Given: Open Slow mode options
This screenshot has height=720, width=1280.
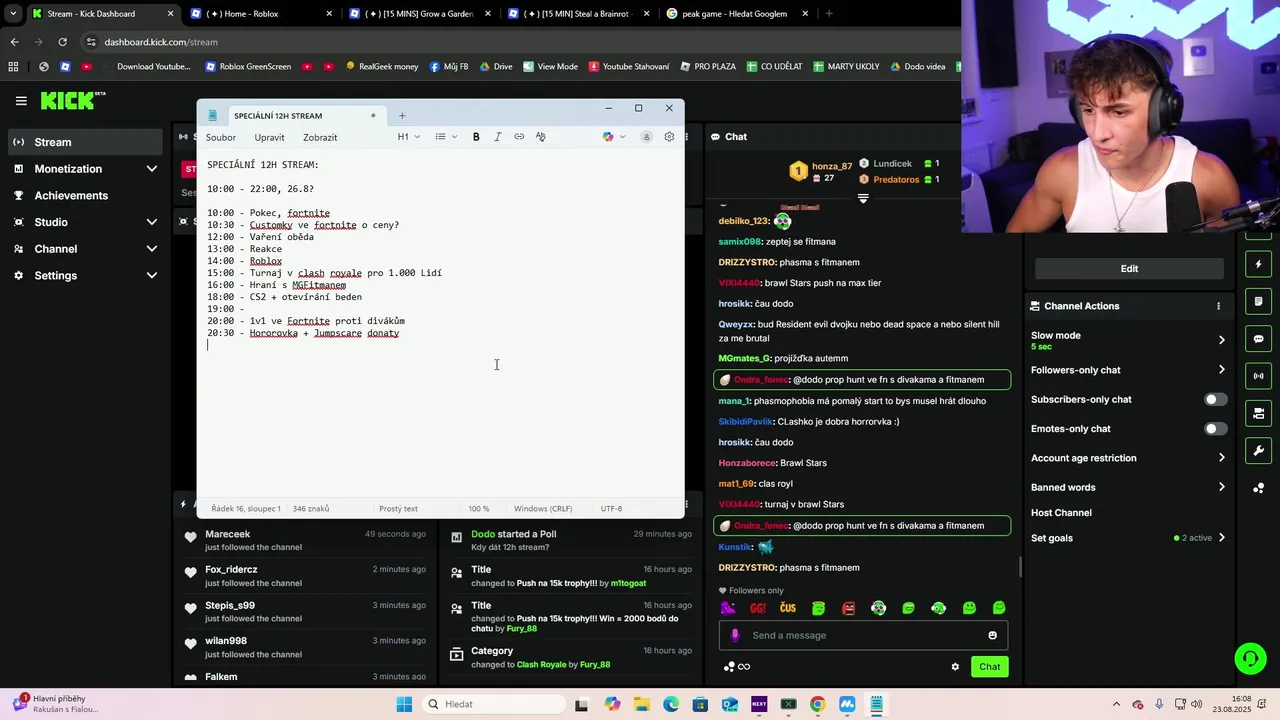Looking at the screenshot, I should 1128,340.
